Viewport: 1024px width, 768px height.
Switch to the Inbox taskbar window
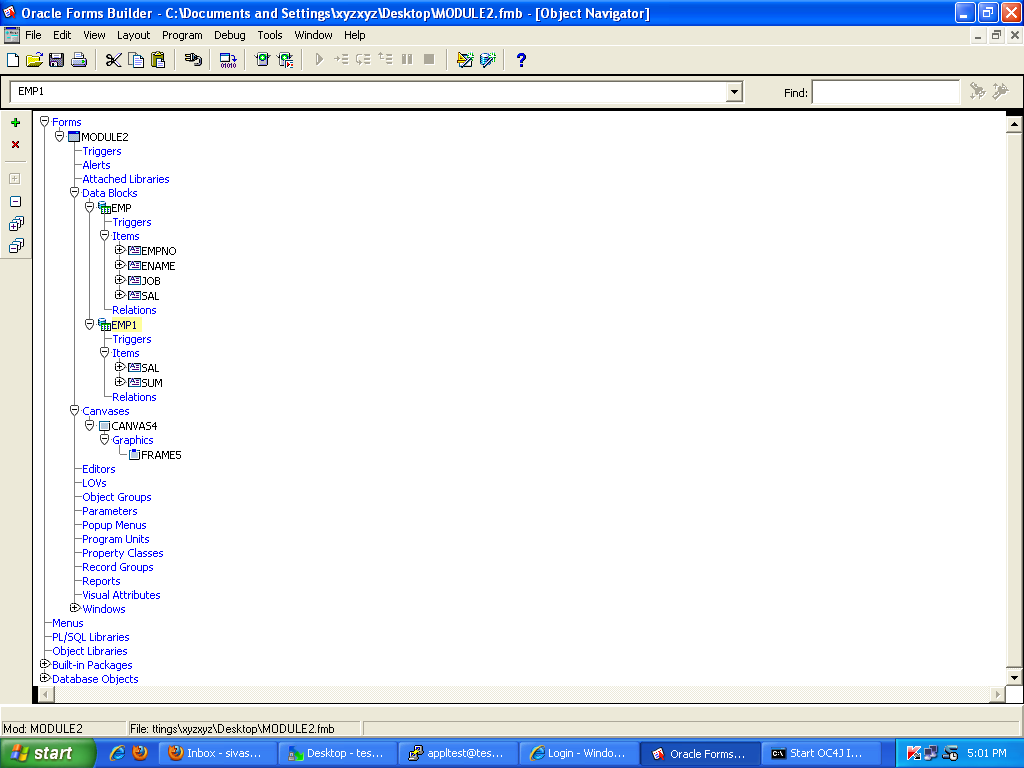point(219,753)
